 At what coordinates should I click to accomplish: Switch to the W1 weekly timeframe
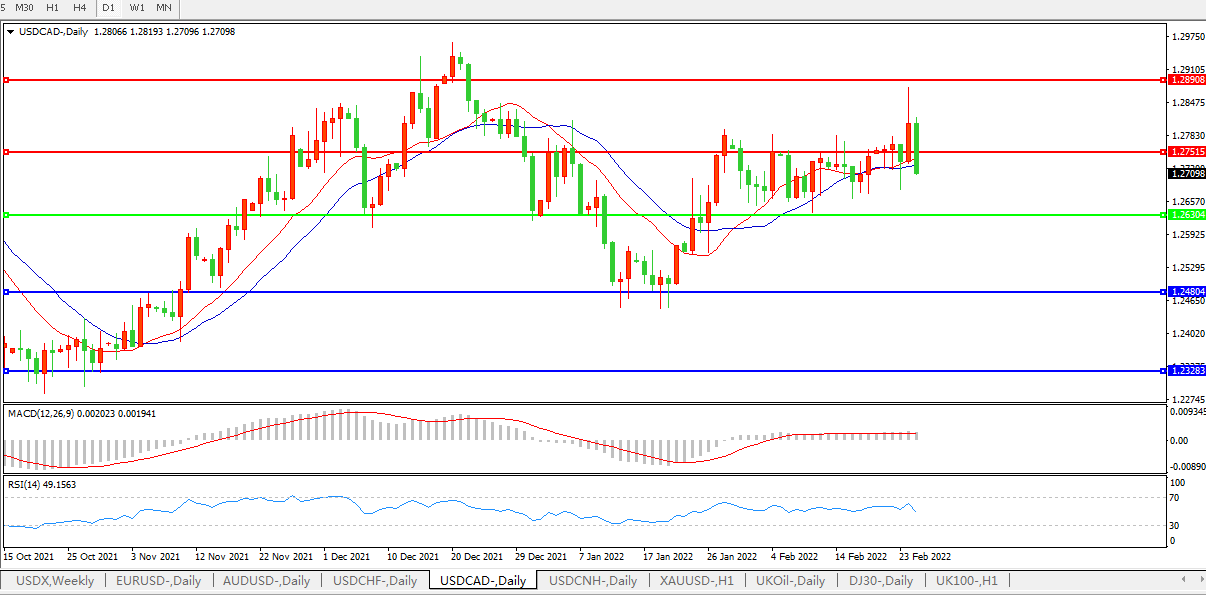pyautogui.click(x=137, y=8)
